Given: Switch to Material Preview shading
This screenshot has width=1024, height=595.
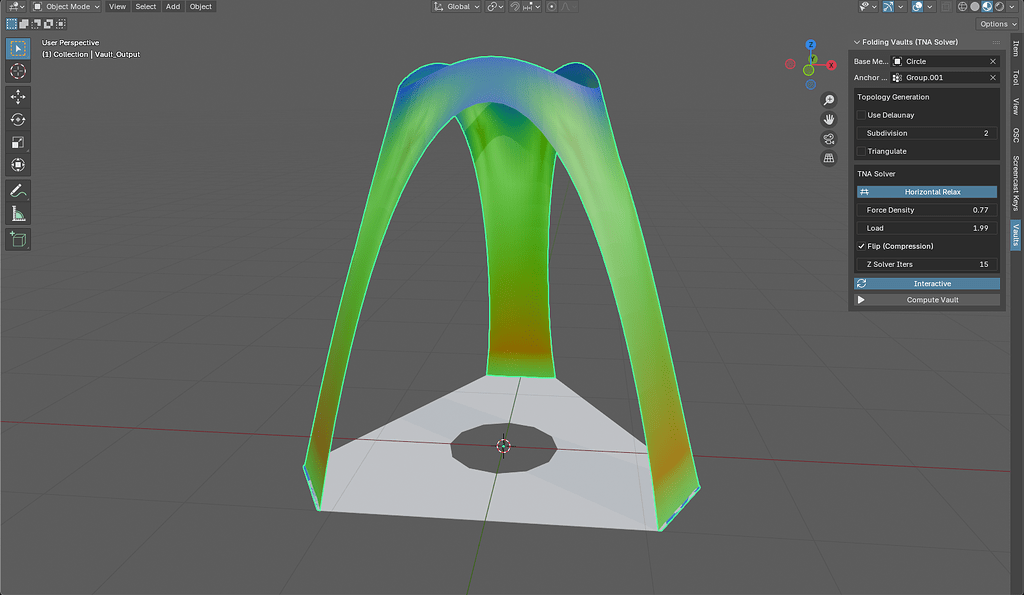Looking at the screenshot, I should click(x=987, y=7).
